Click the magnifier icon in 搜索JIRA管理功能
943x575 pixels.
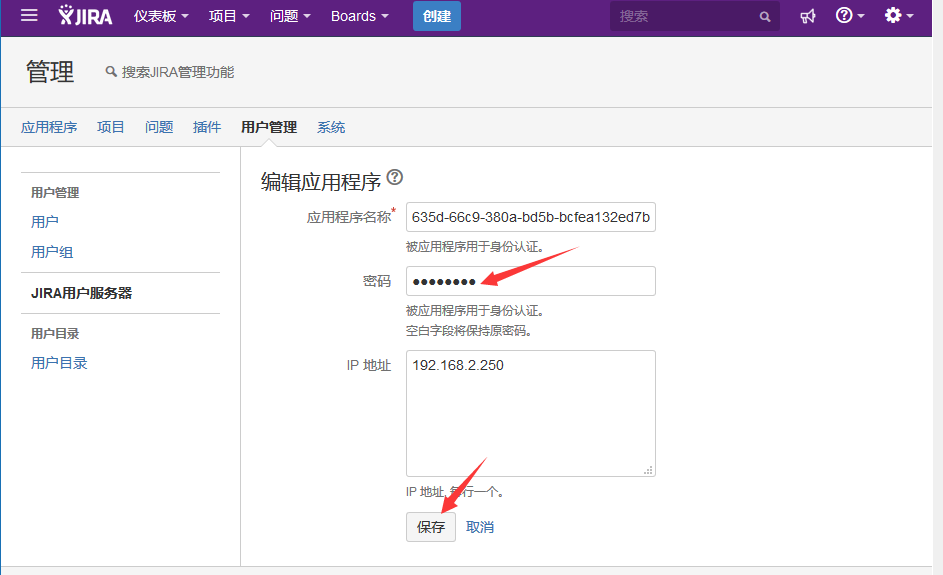pyautogui.click(x=111, y=72)
